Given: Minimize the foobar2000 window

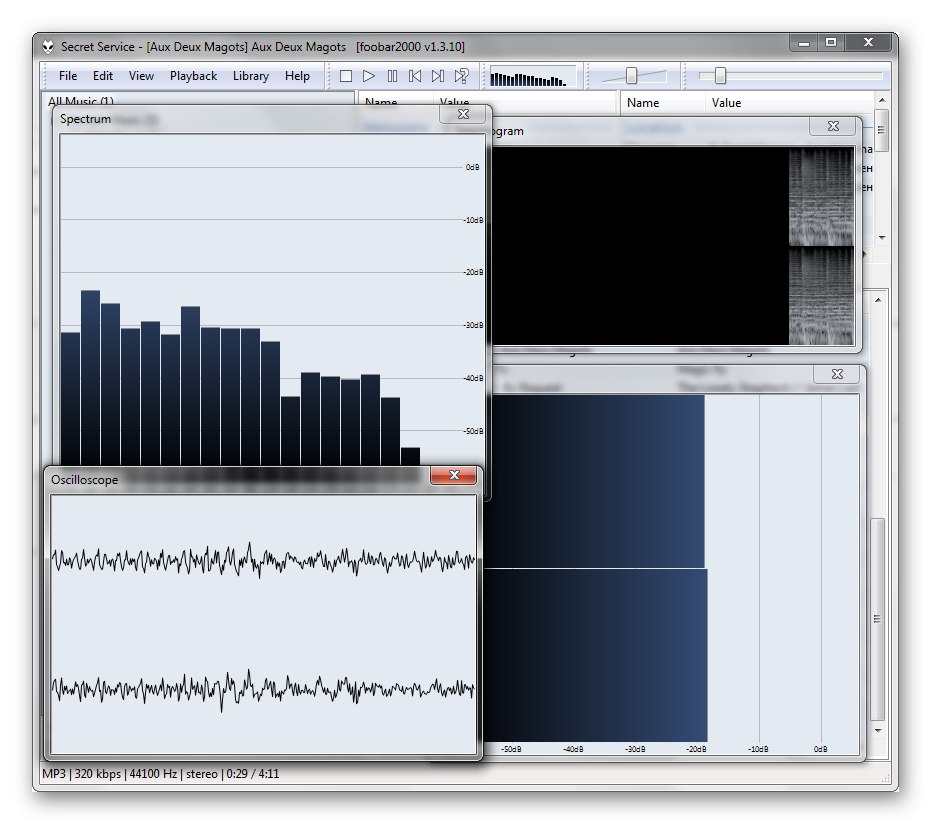Looking at the screenshot, I should click(x=803, y=43).
